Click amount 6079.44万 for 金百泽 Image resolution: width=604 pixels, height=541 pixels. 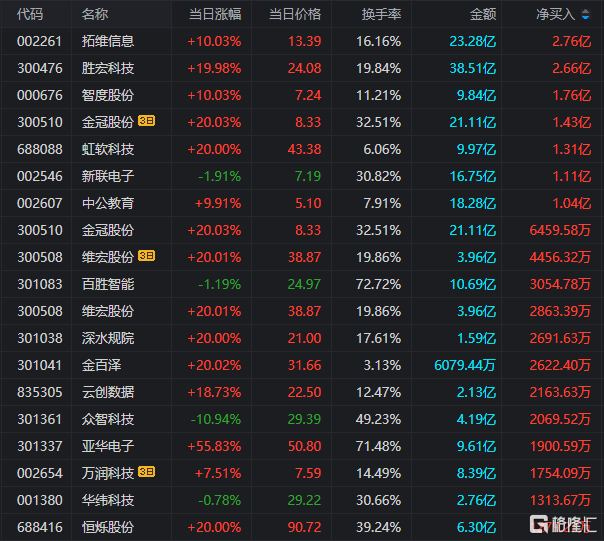point(465,365)
